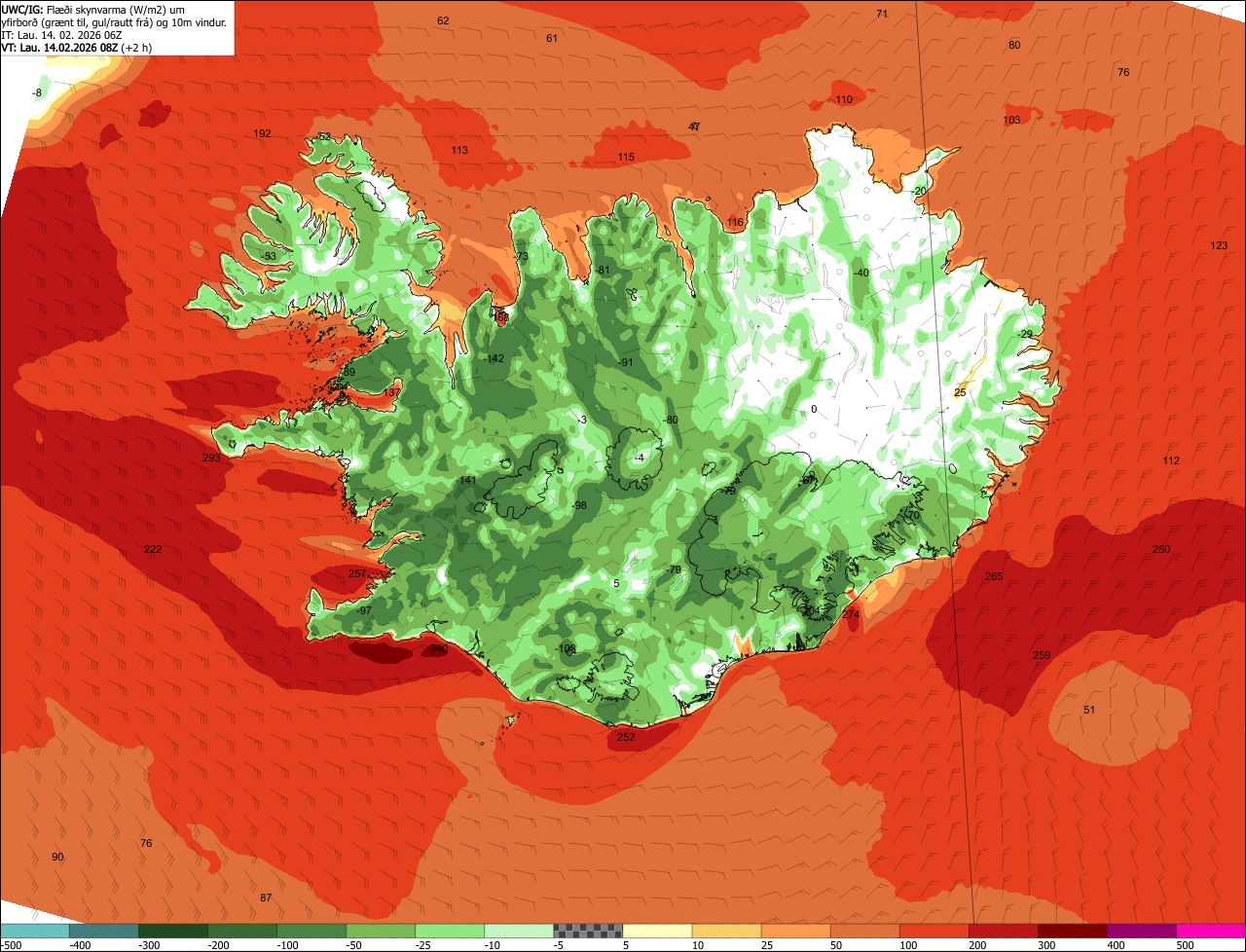Select the 250 value in the eastern sea

click(x=1161, y=549)
